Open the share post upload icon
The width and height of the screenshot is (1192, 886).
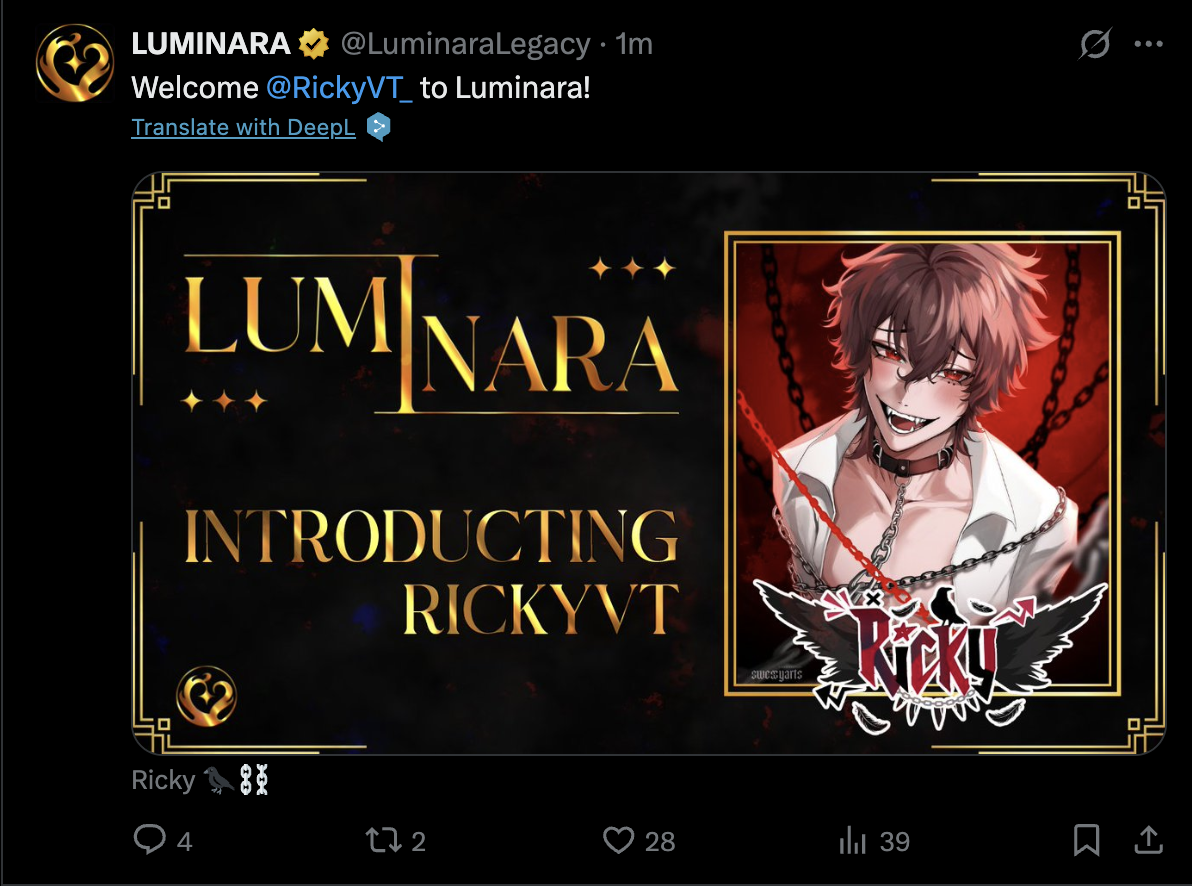[1149, 840]
